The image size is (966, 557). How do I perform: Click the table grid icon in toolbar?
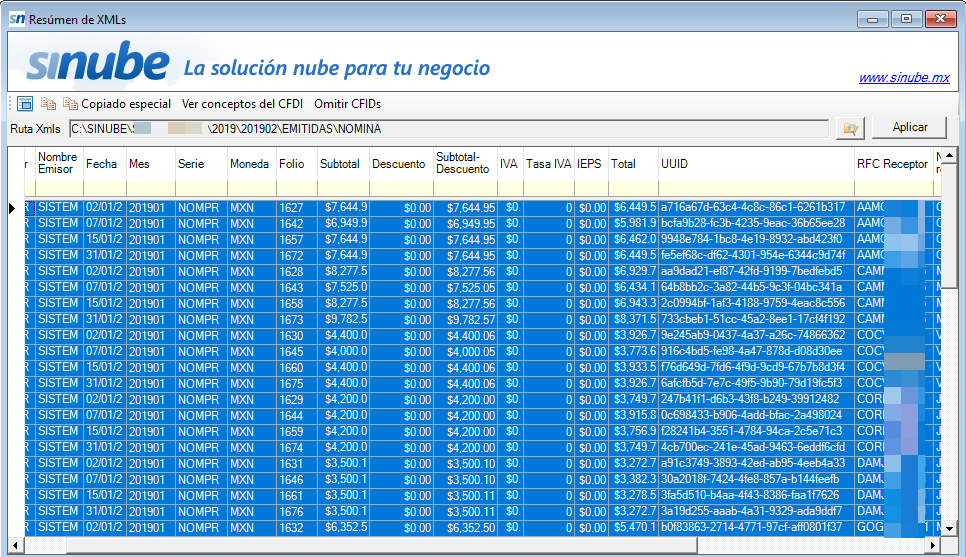(25, 104)
